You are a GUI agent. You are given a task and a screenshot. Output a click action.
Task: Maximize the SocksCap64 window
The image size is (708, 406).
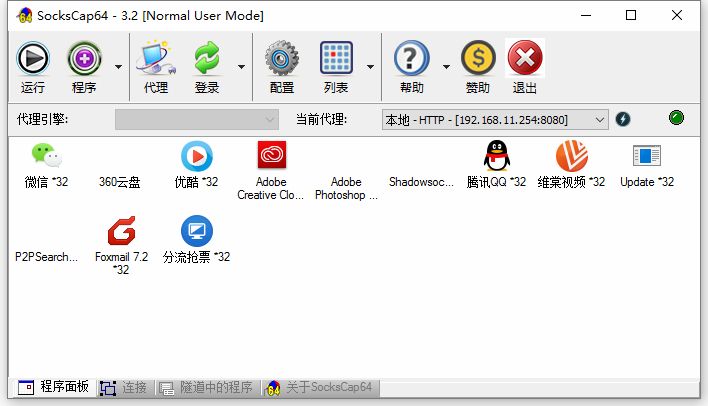(x=631, y=15)
